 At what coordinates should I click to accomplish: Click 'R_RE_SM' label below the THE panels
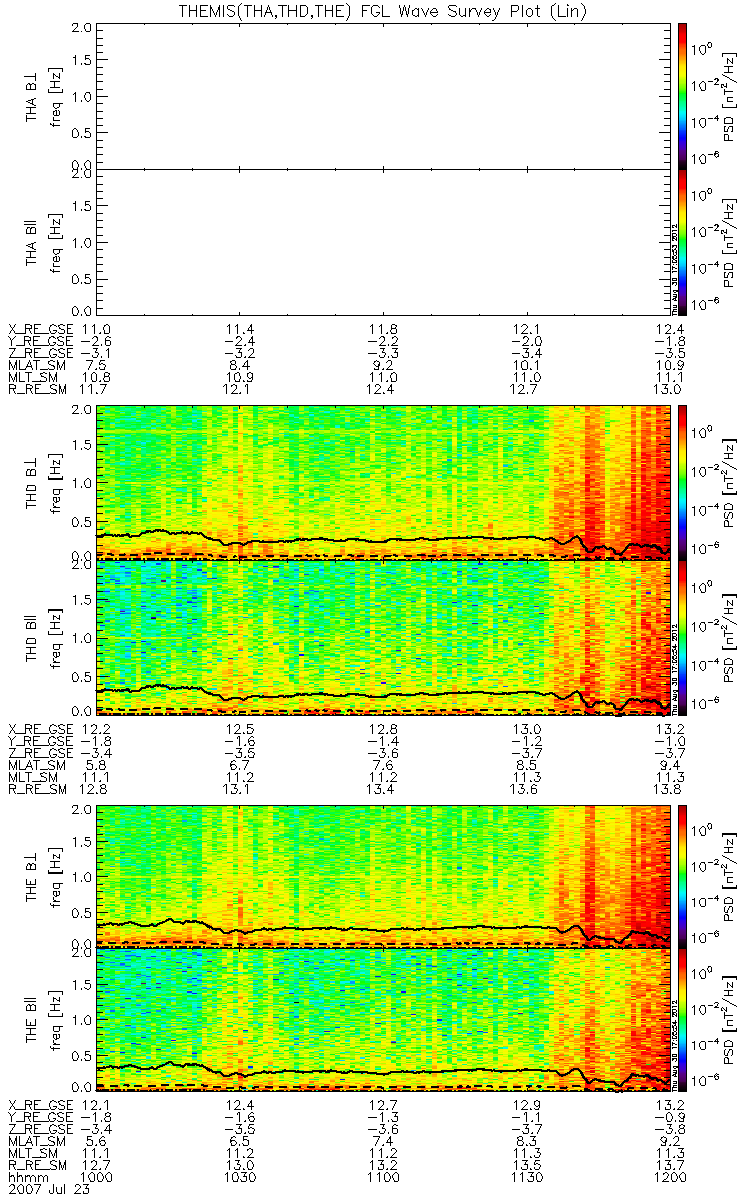click(37, 1165)
